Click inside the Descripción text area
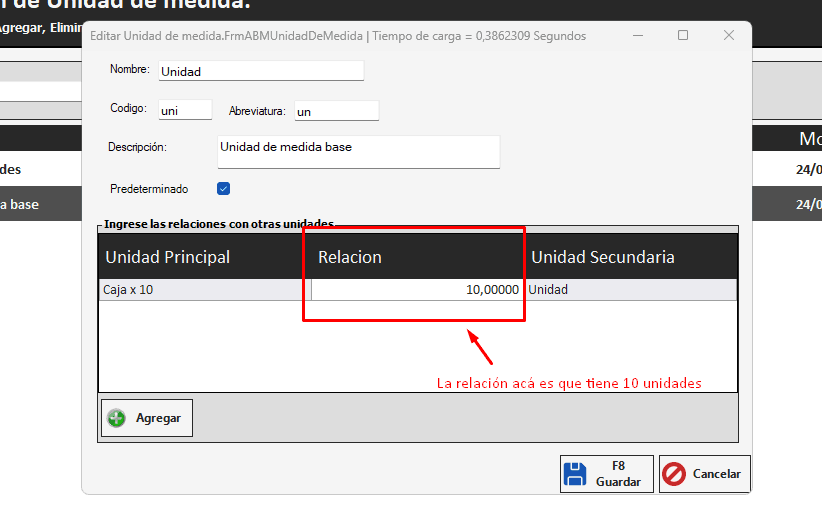 (357, 152)
